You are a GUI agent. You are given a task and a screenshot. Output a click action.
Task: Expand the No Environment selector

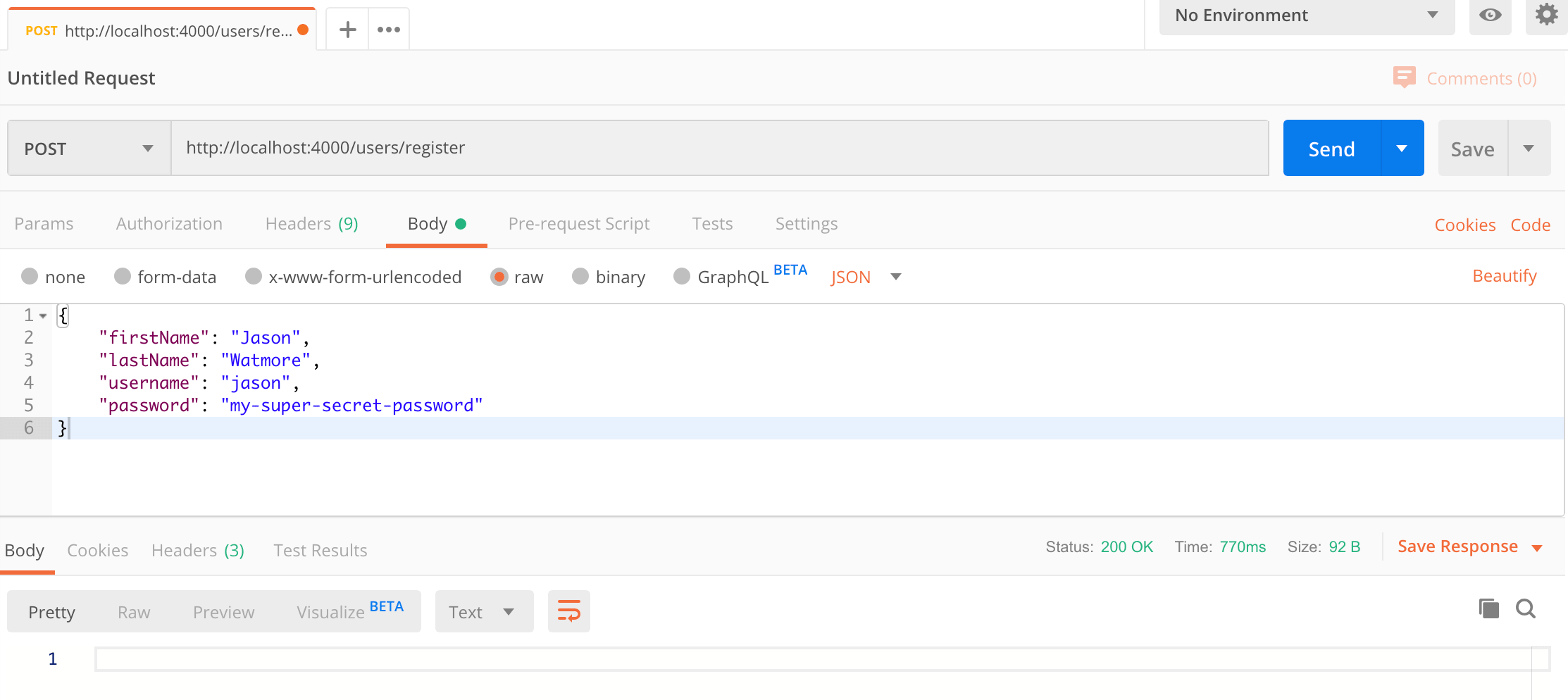1307,15
